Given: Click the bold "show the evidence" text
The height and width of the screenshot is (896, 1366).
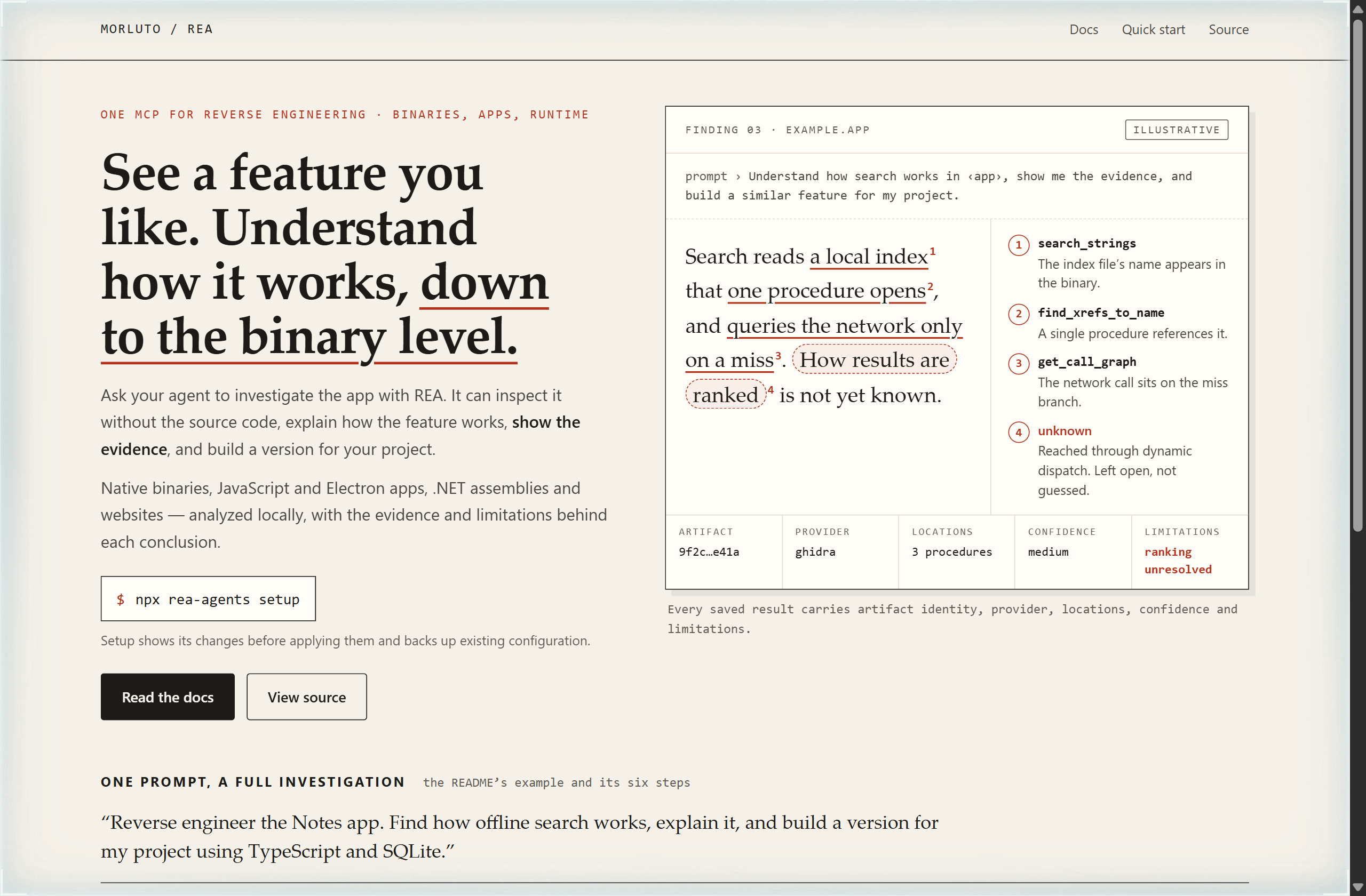Looking at the screenshot, I should coord(340,435).
